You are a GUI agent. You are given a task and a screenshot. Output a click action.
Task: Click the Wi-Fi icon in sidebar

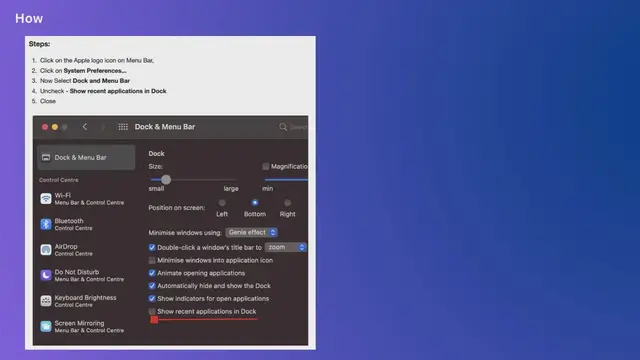(46, 199)
